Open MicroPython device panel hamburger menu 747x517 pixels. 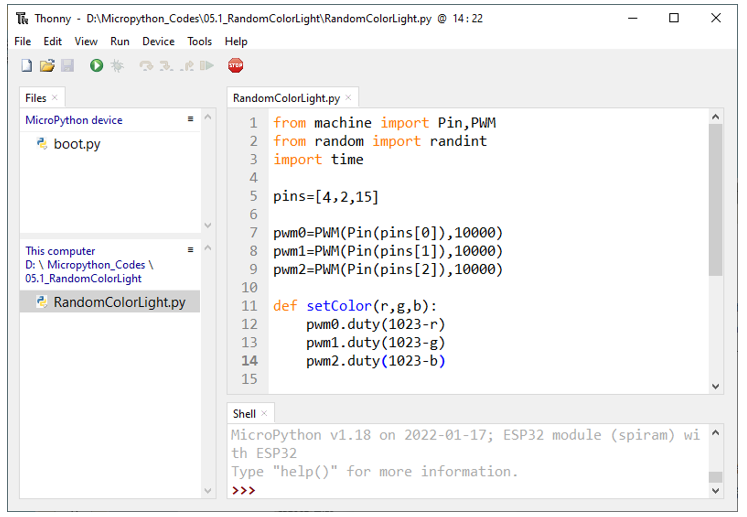(x=191, y=119)
